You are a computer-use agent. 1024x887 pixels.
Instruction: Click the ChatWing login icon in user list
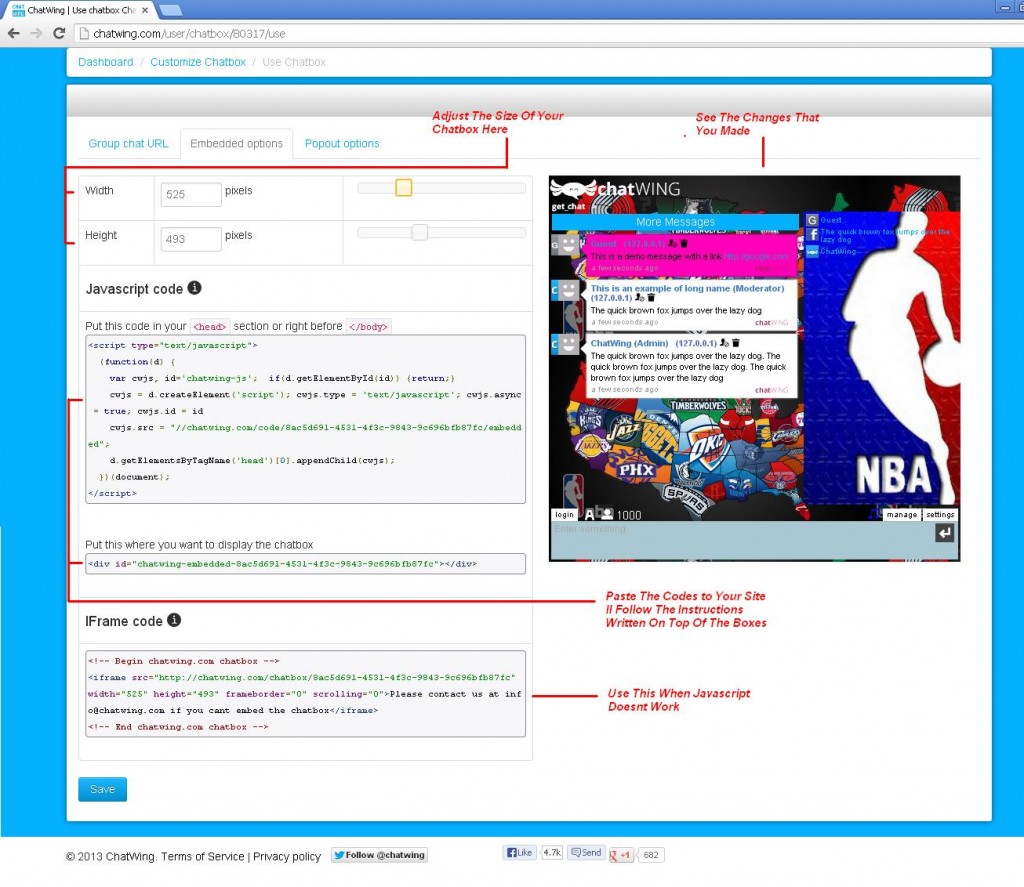(812, 251)
